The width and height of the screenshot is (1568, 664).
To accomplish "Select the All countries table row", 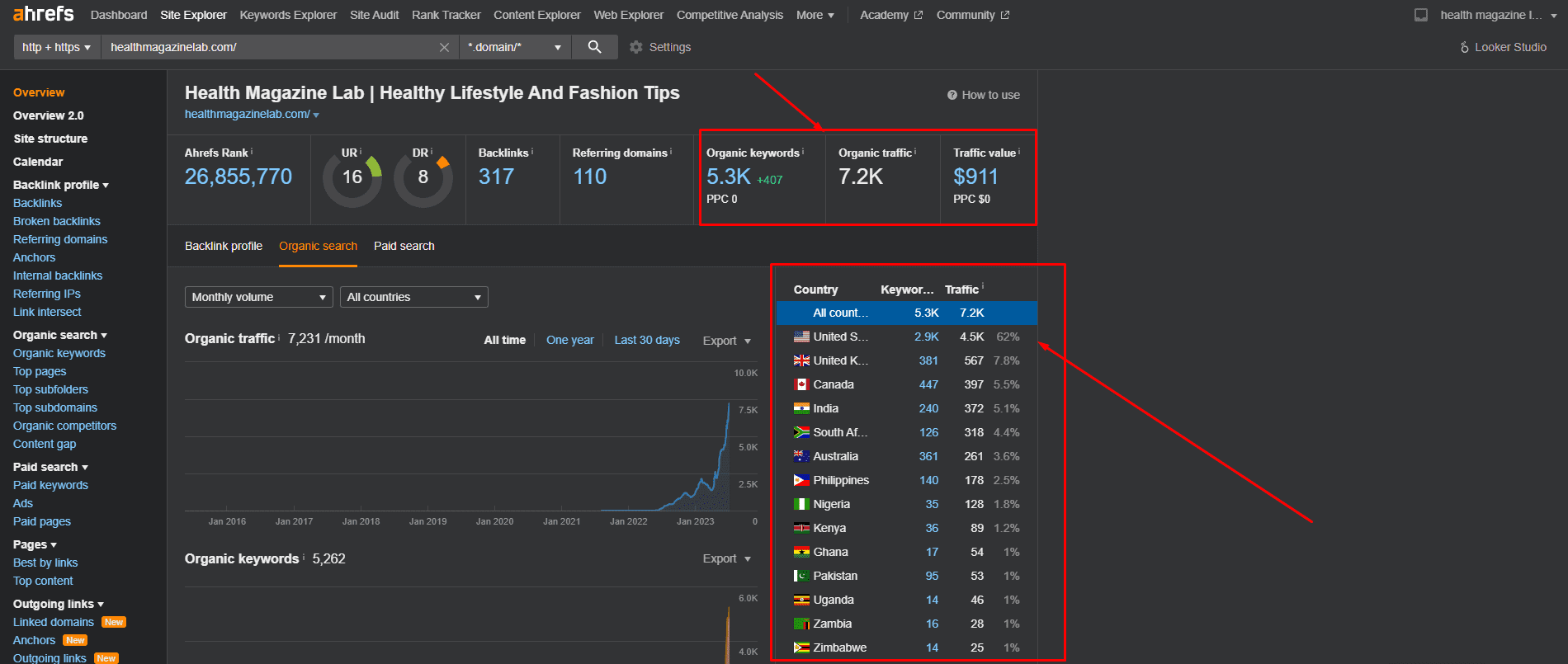I will point(907,313).
